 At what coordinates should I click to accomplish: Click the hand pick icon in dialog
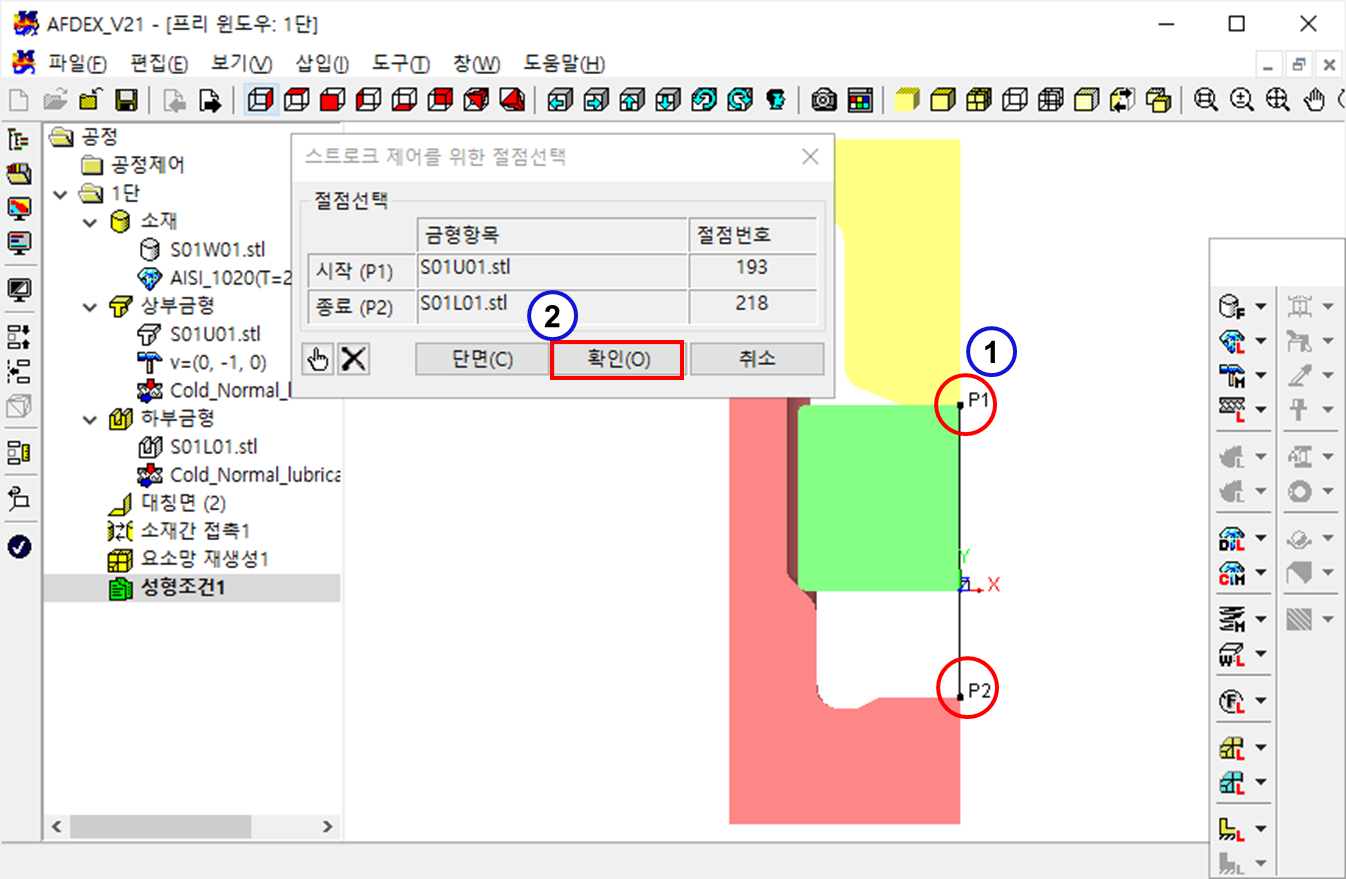[x=318, y=359]
